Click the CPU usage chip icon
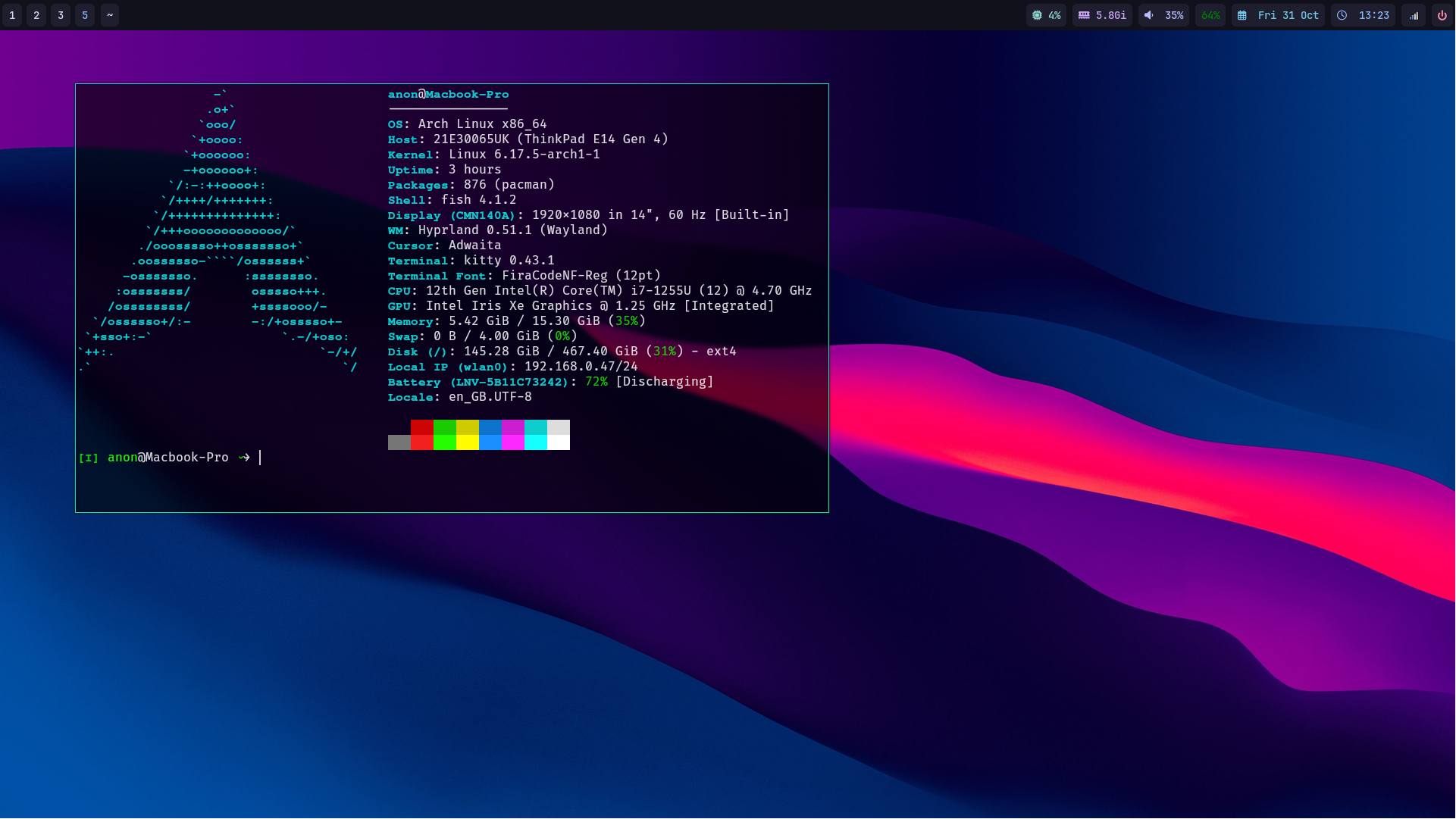 pos(1037,15)
